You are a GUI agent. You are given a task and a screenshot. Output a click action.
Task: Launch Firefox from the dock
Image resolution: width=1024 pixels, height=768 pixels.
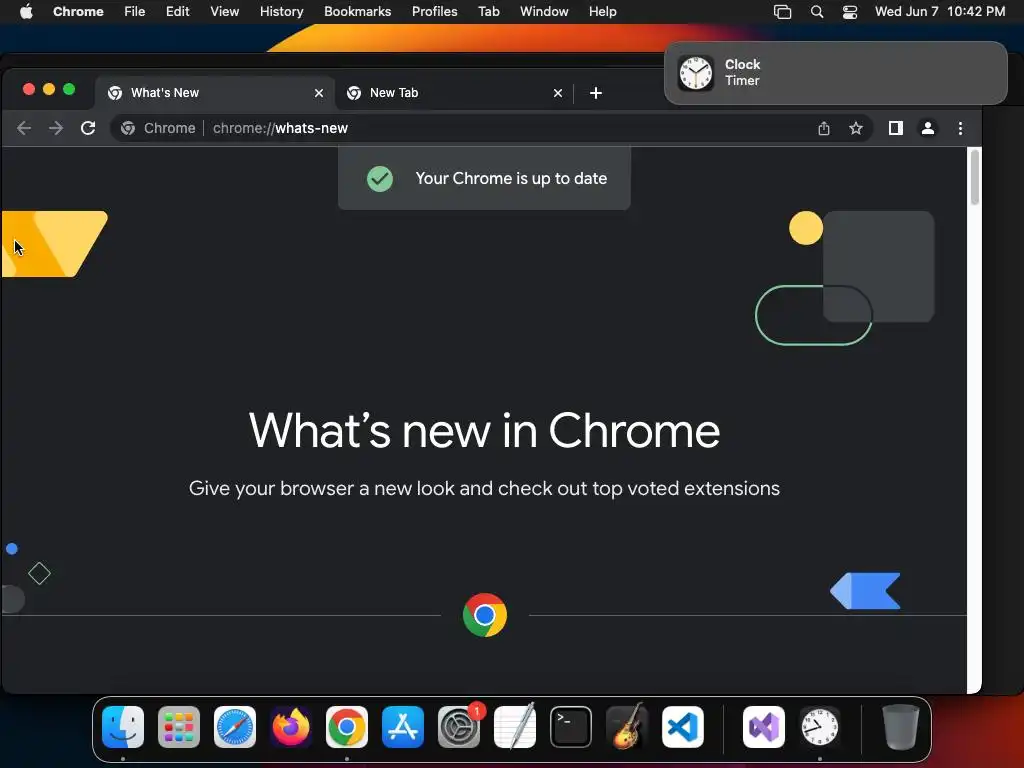(291, 727)
